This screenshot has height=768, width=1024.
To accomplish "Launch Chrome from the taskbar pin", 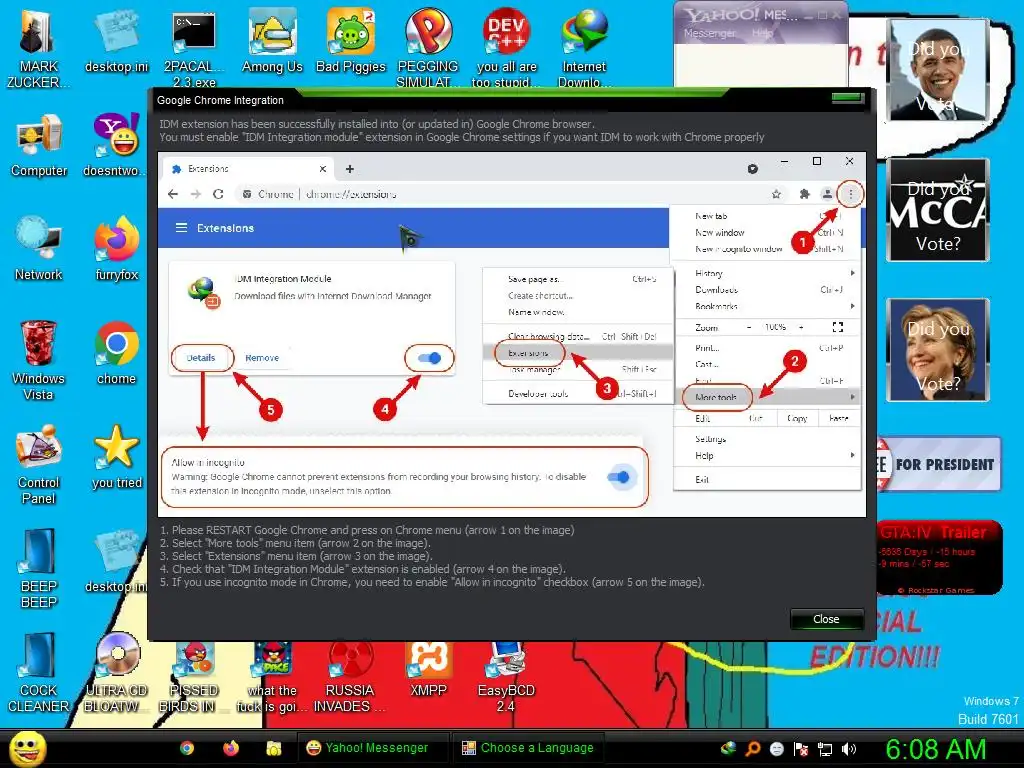I will [187, 748].
